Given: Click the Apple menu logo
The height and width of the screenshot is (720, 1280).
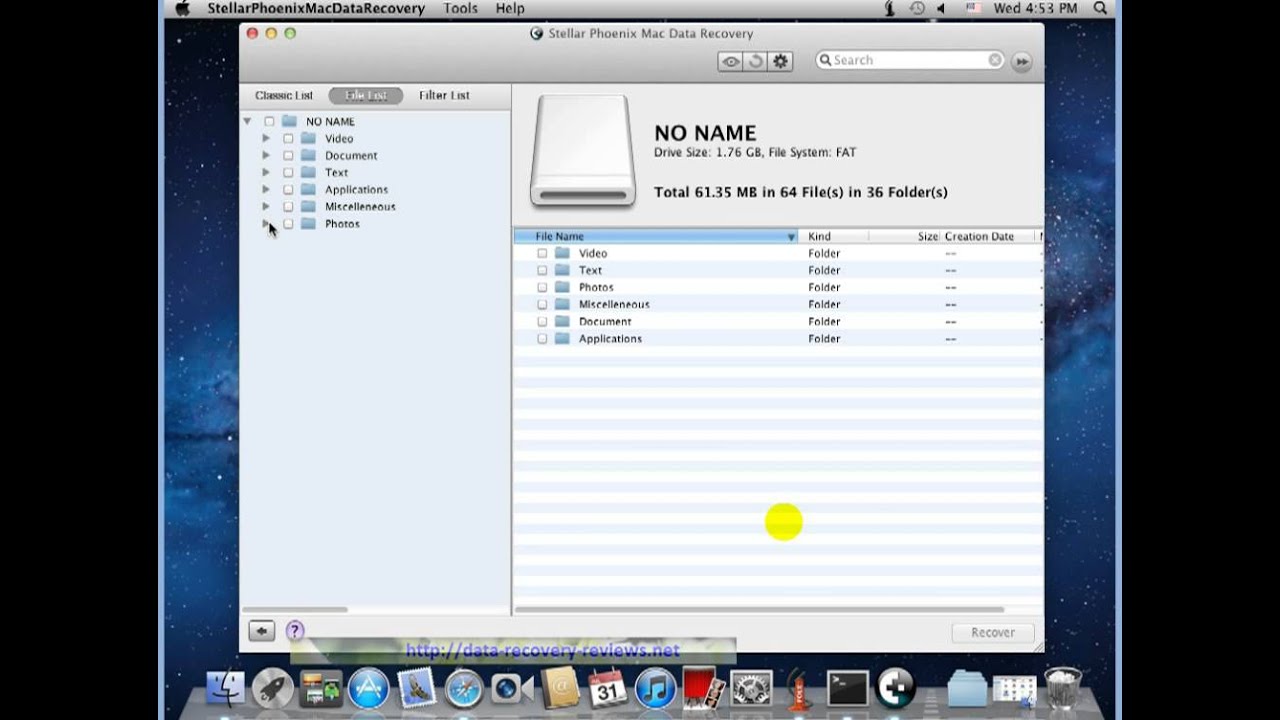Looking at the screenshot, I should coord(182,8).
